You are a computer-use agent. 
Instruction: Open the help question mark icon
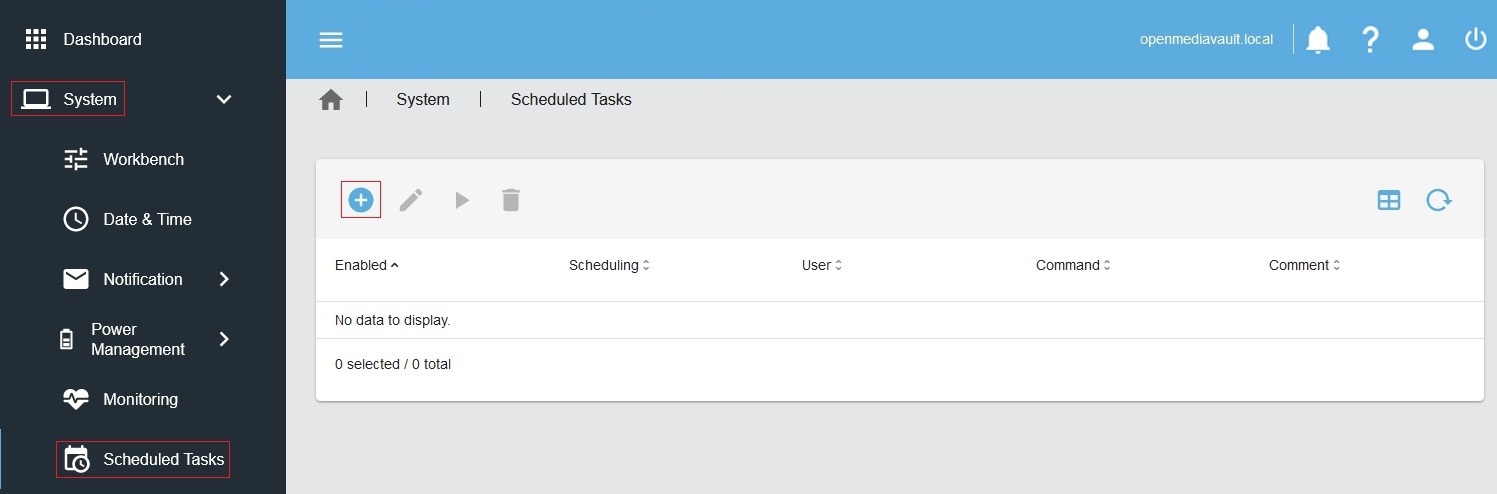(x=1370, y=40)
